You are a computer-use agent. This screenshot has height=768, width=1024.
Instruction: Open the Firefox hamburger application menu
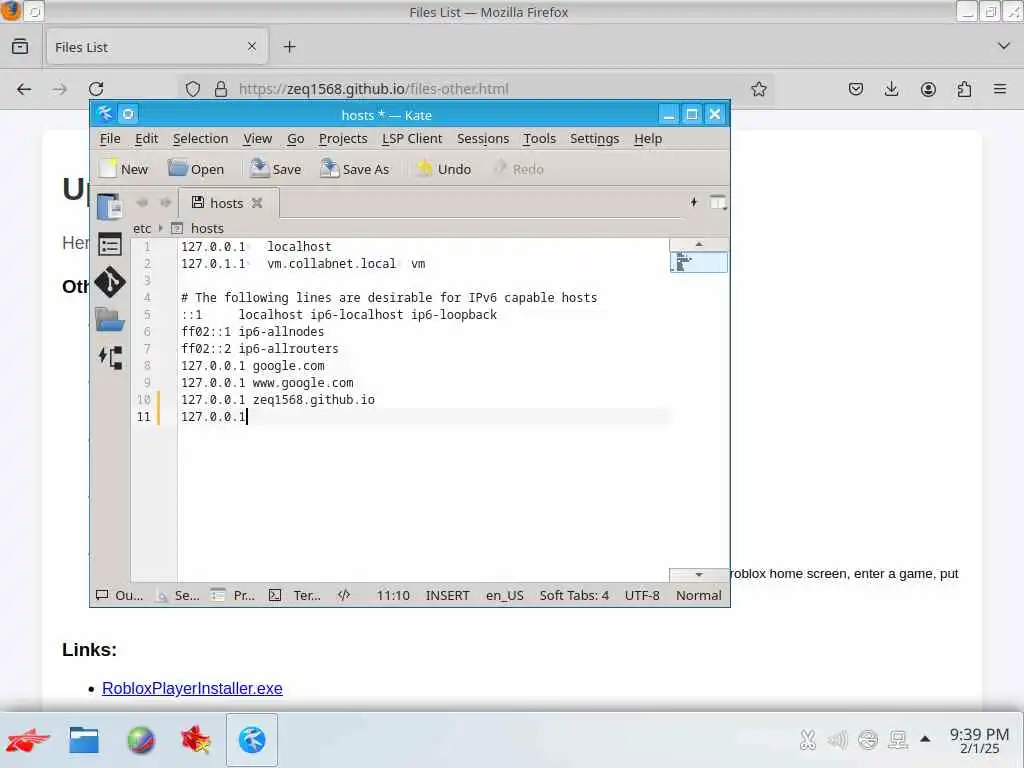point(1000,89)
